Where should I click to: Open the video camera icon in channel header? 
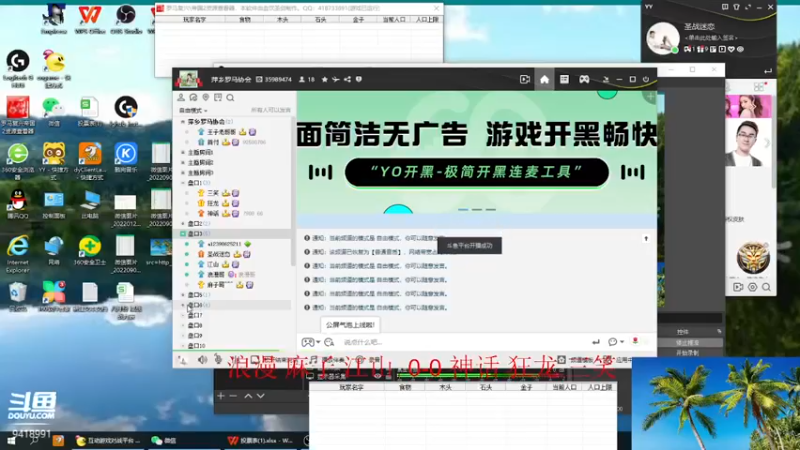pyautogui.click(x=524, y=80)
